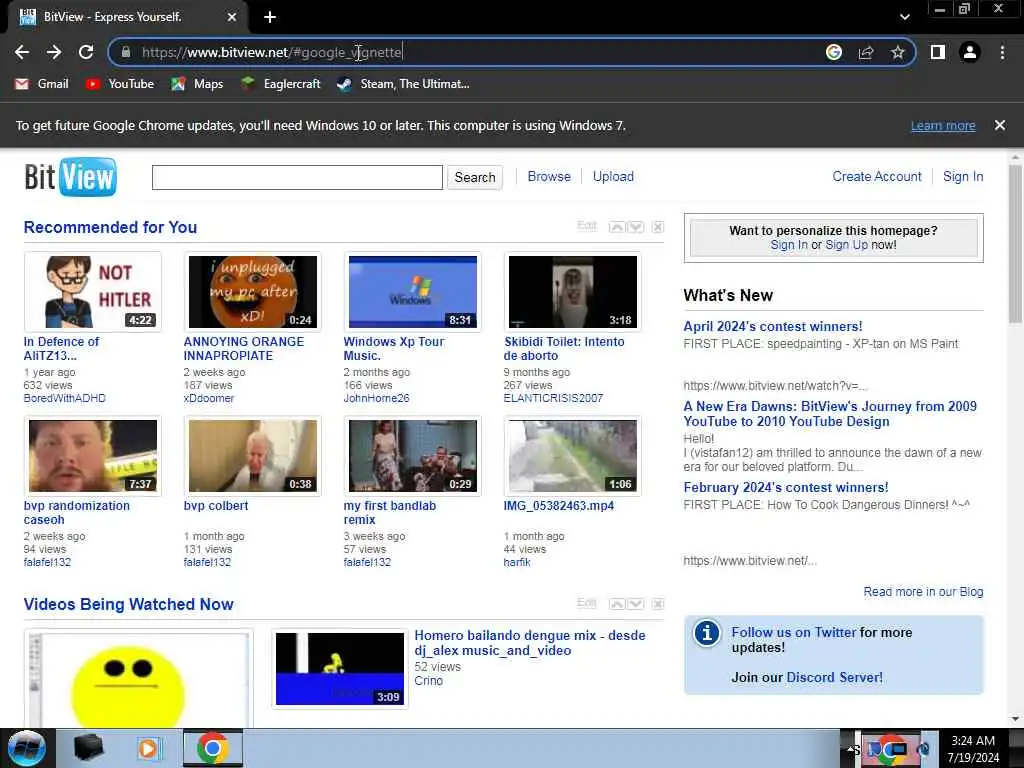Edit the Recommended for You module
1024x768 pixels.
click(587, 226)
